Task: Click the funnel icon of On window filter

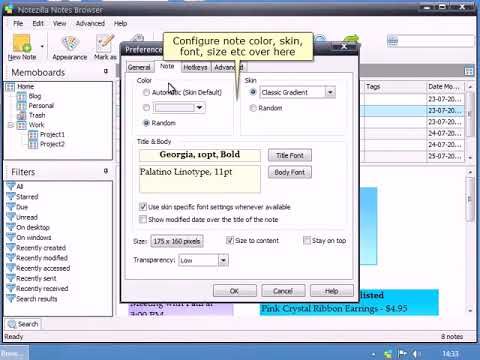Action: tap(11, 237)
